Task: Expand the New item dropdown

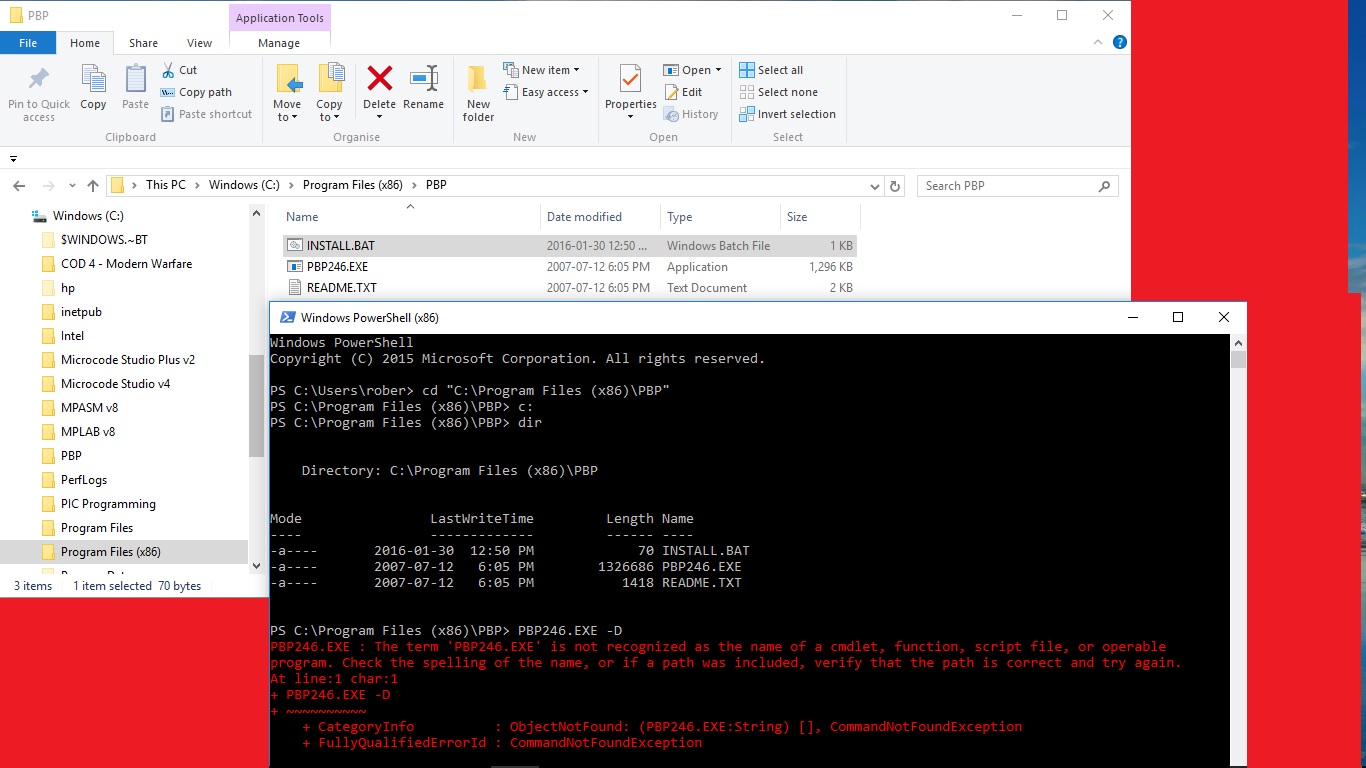Action: [x=579, y=70]
